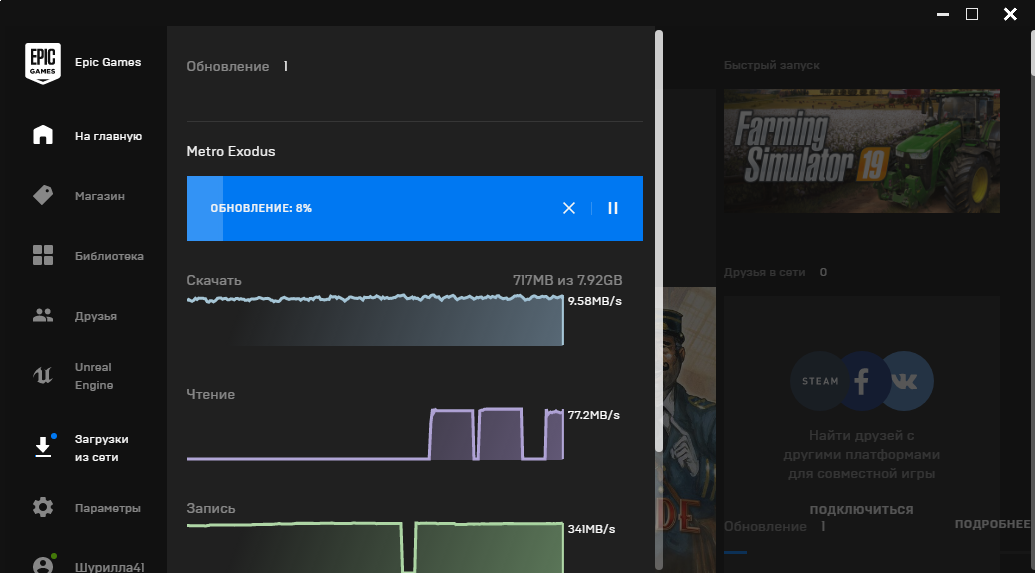The width and height of the screenshot is (1035, 573).
Task: Select Загрузки из сети sidebar label
Action: click(x=102, y=448)
